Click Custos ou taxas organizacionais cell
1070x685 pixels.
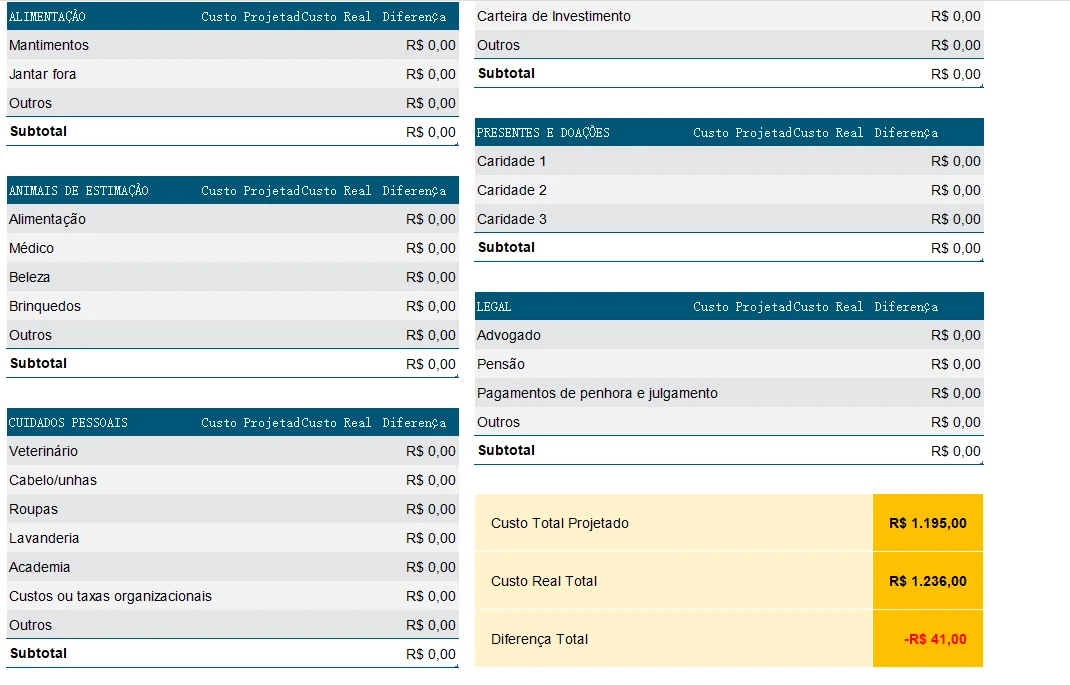(111, 596)
